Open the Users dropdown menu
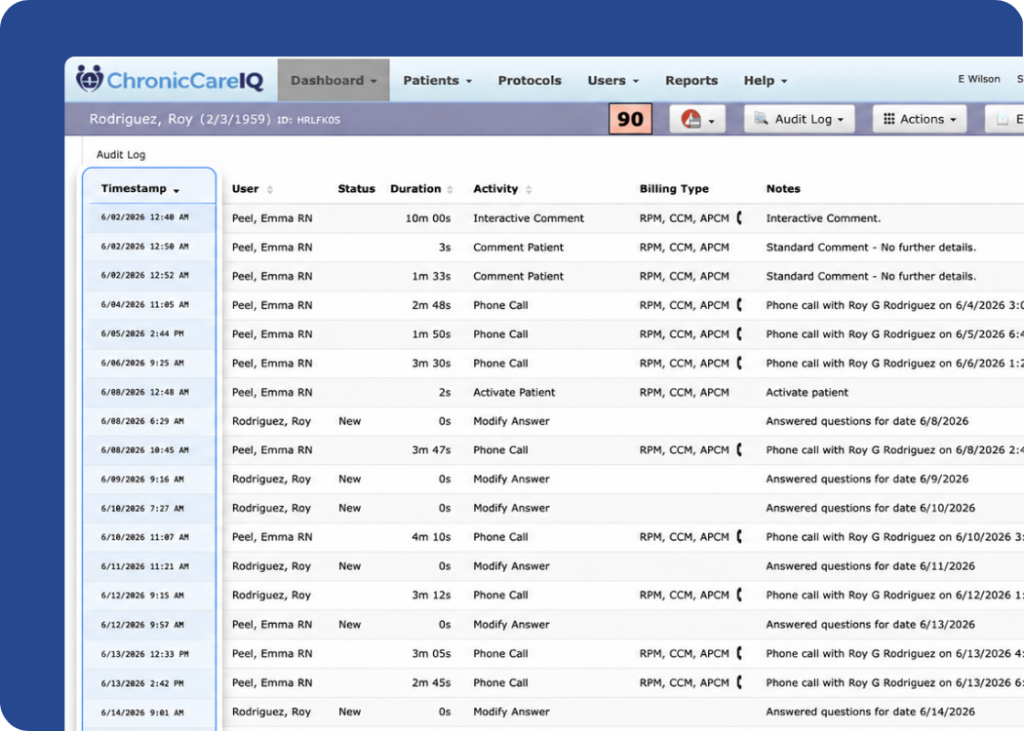 point(613,80)
